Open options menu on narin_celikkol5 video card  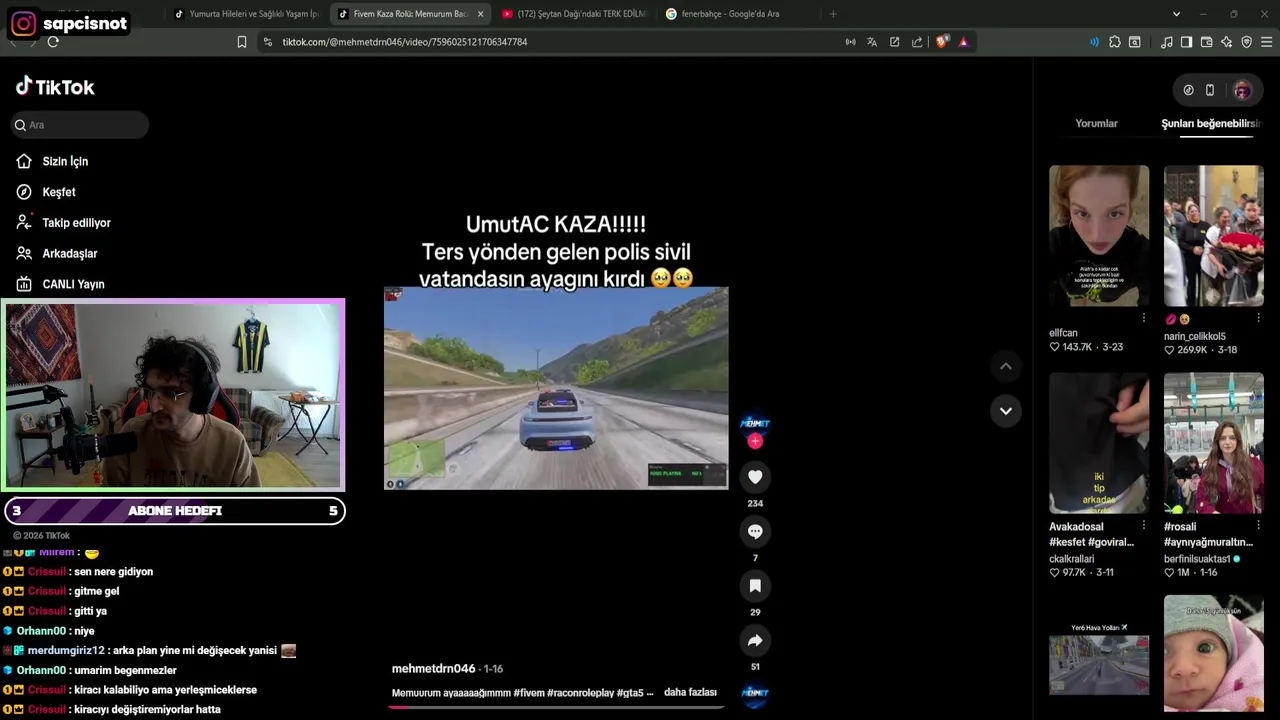(x=1258, y=318)
